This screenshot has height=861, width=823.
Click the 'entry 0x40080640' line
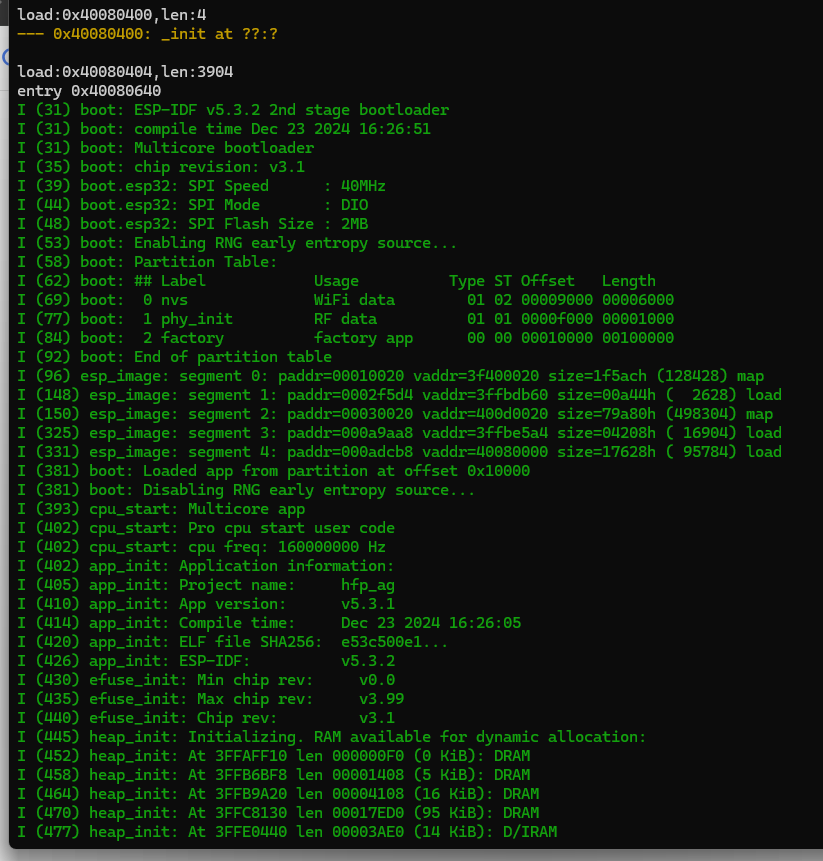[x=89, y=91]
